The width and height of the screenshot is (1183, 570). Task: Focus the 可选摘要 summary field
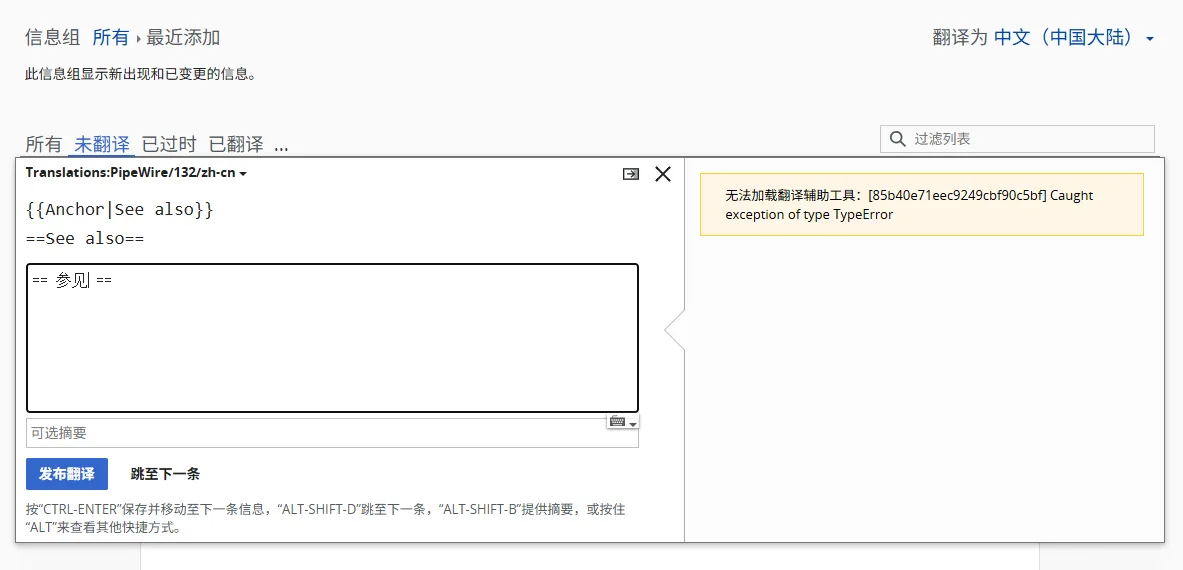[333, 433]
